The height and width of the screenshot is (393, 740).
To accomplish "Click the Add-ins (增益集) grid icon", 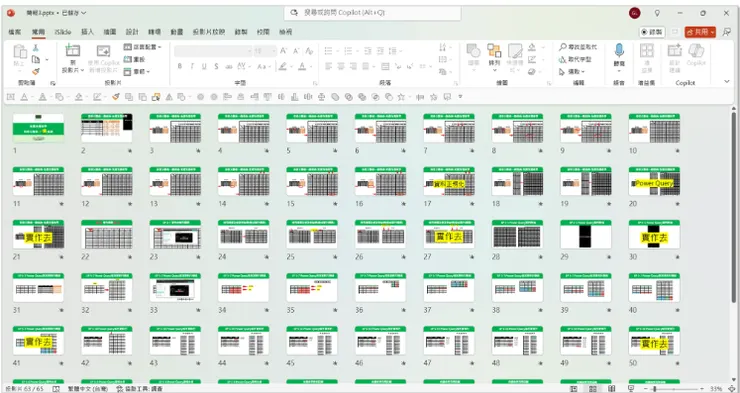I will tap(647, 51).
